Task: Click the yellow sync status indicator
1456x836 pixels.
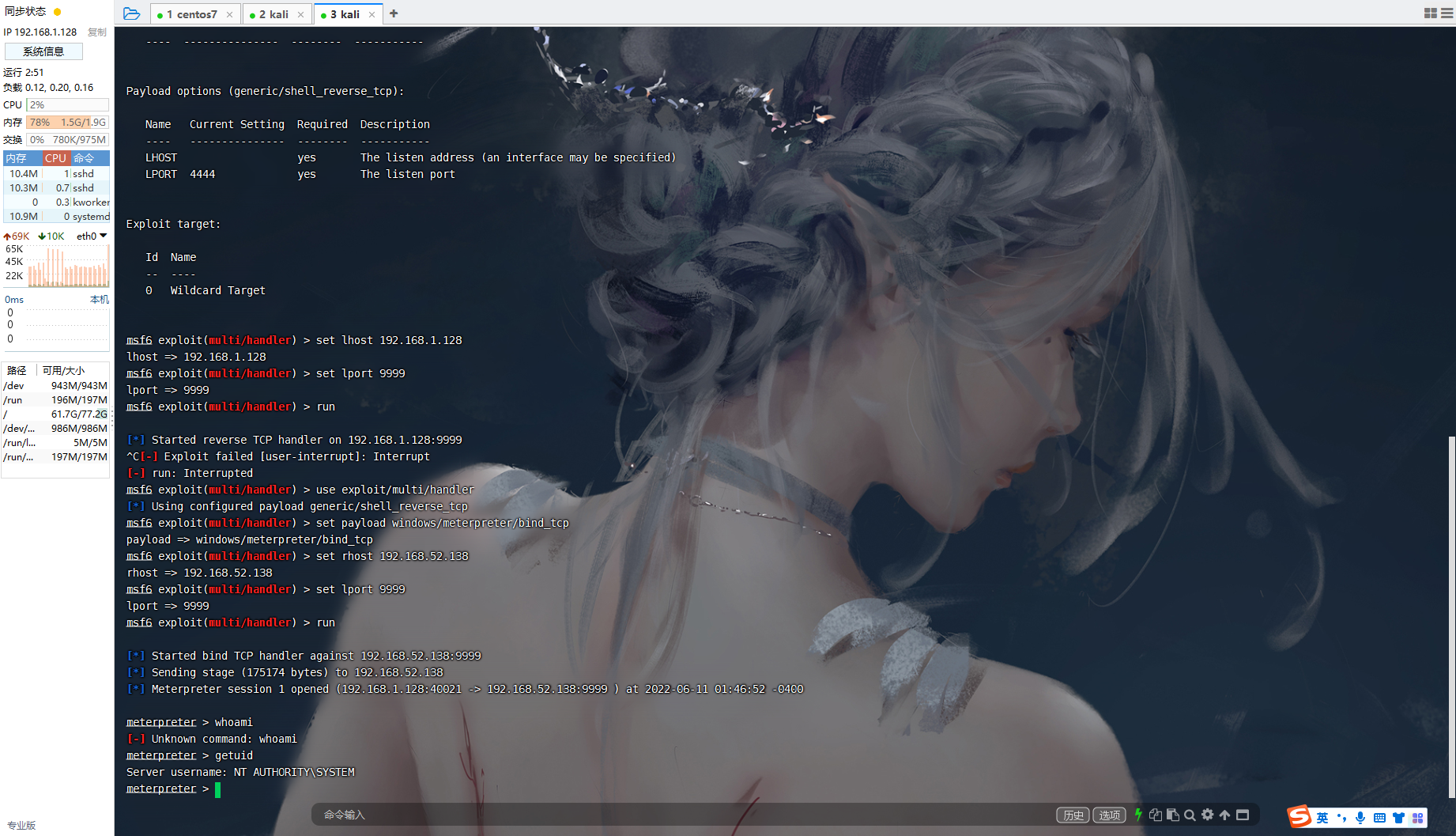Action: (57, 12)
